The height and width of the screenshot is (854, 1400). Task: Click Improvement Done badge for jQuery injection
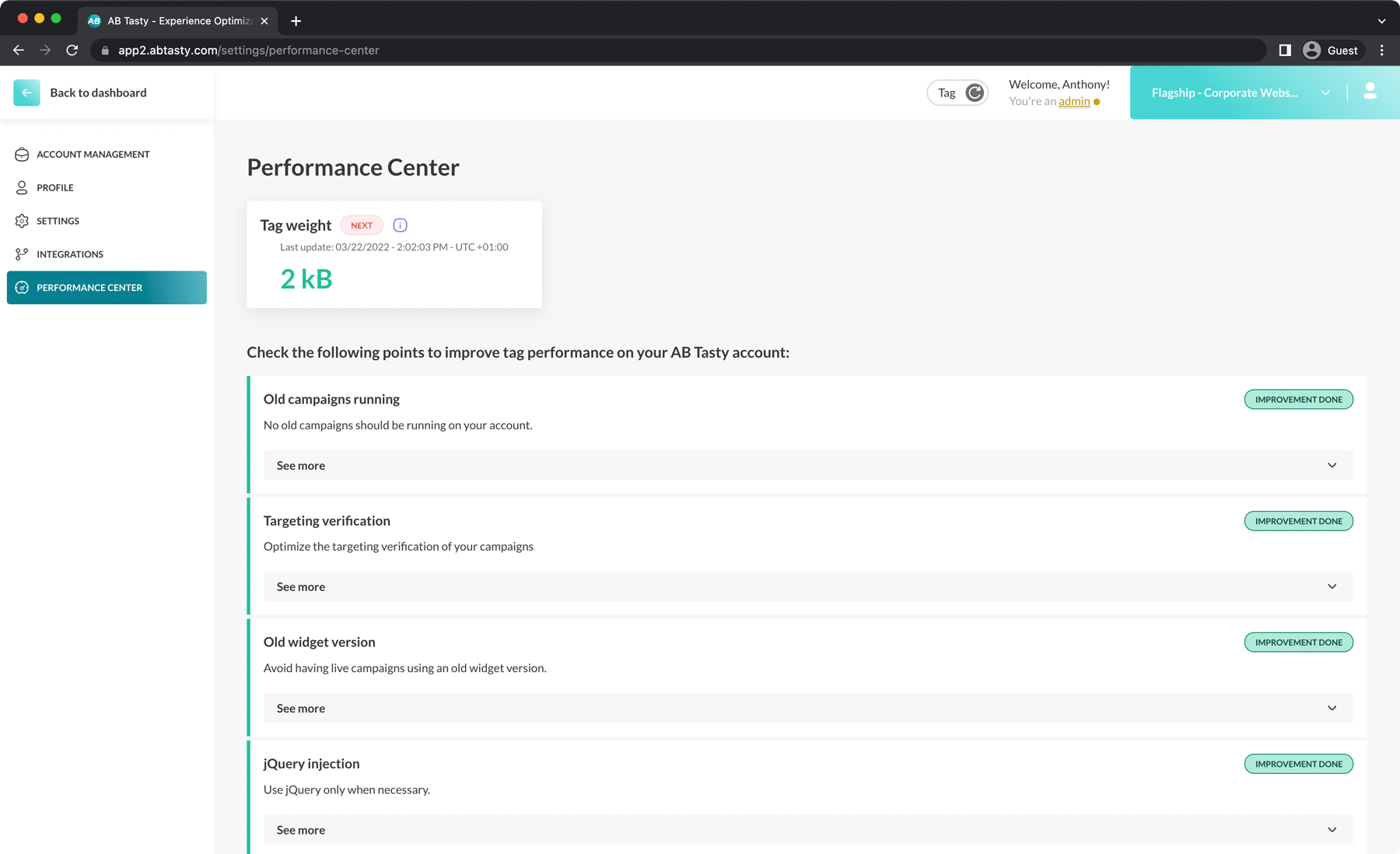[1298, 764]
